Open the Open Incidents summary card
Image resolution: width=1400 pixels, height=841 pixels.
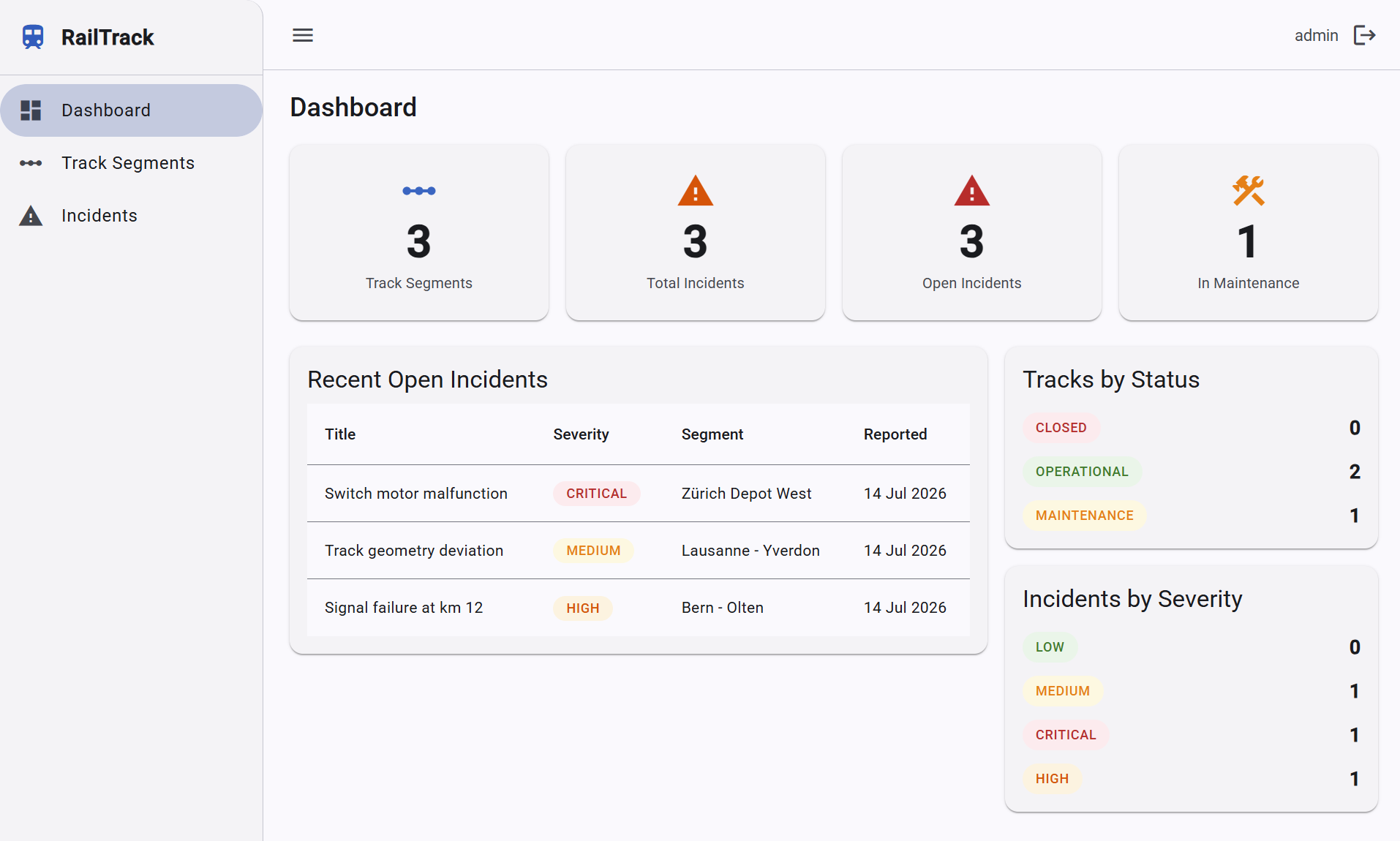point(972,232)
